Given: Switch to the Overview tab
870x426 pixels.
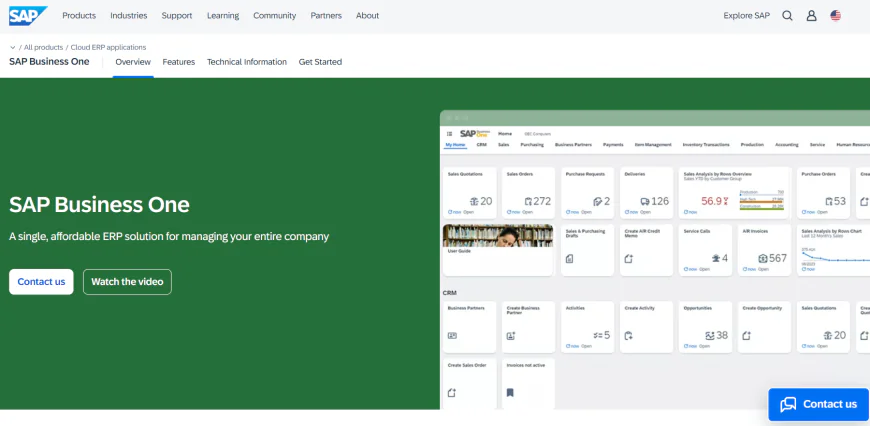Looking at the screenshot, I should 133,62.
